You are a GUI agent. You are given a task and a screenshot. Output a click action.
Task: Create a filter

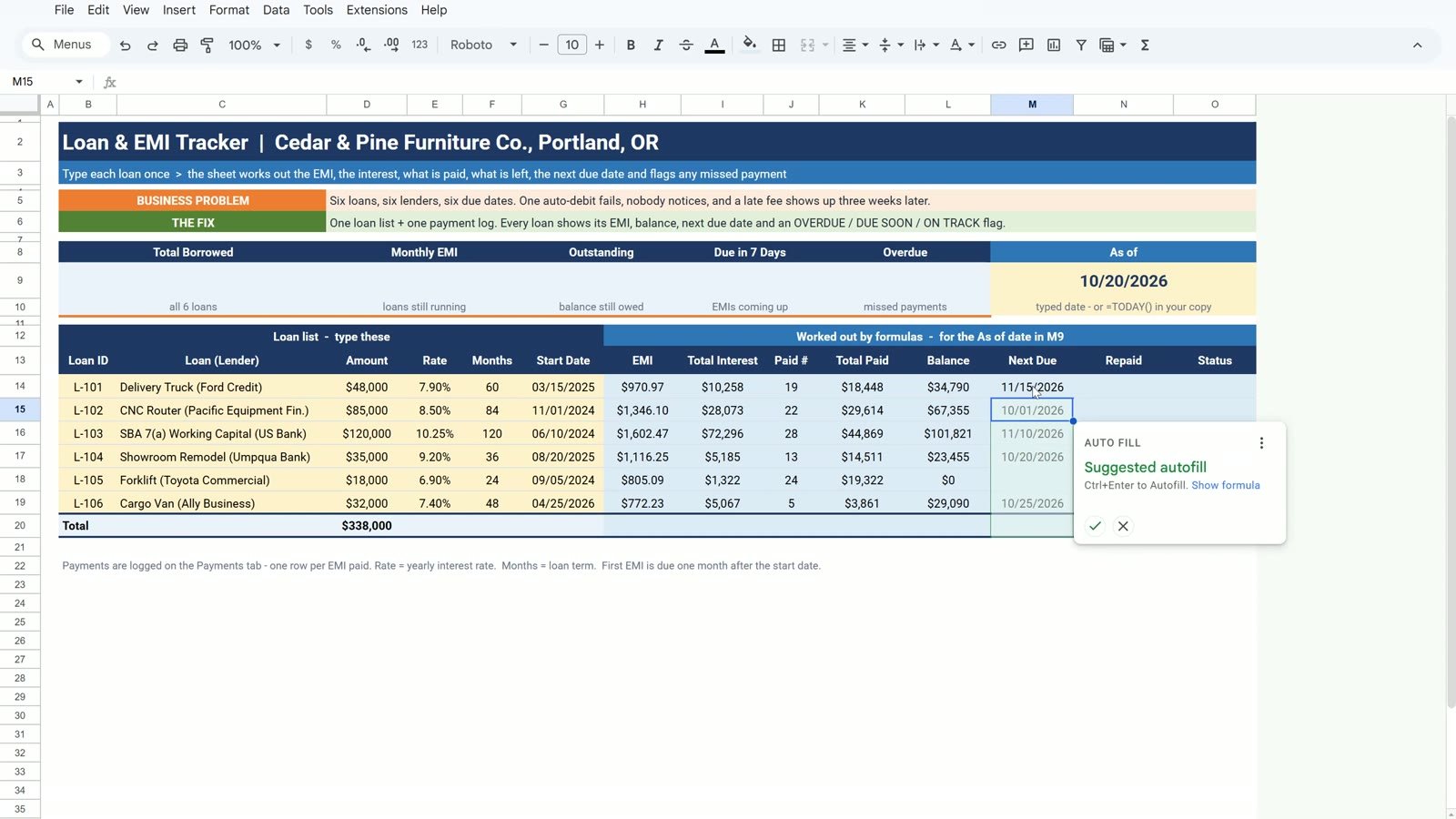tap(1081, 45)
